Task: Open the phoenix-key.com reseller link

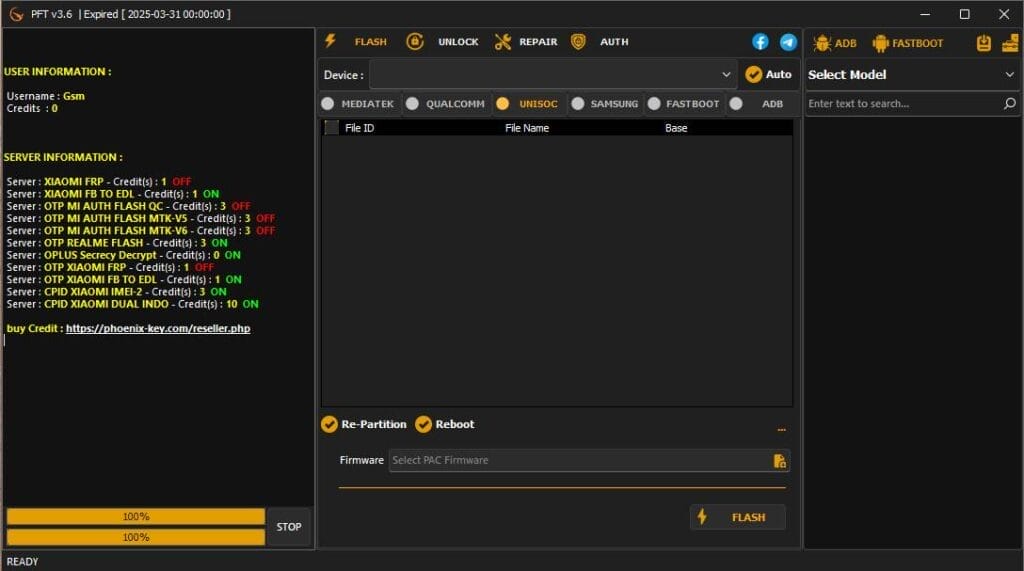Action: tap(158, 329)
